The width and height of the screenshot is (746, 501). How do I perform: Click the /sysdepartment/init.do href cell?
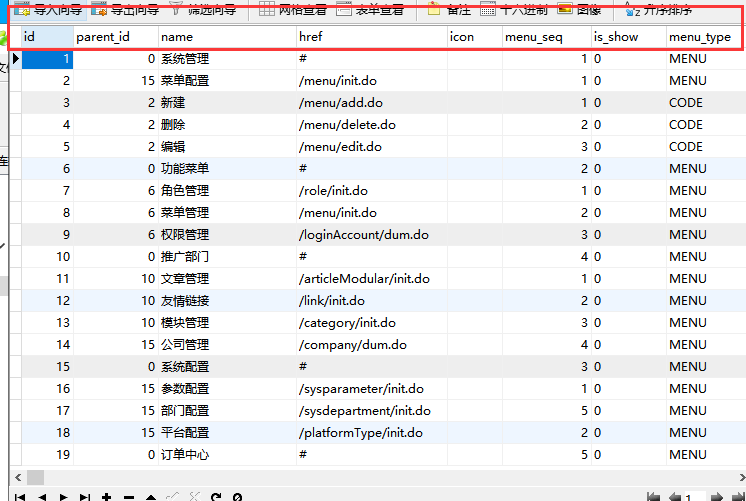coord(372,411)
